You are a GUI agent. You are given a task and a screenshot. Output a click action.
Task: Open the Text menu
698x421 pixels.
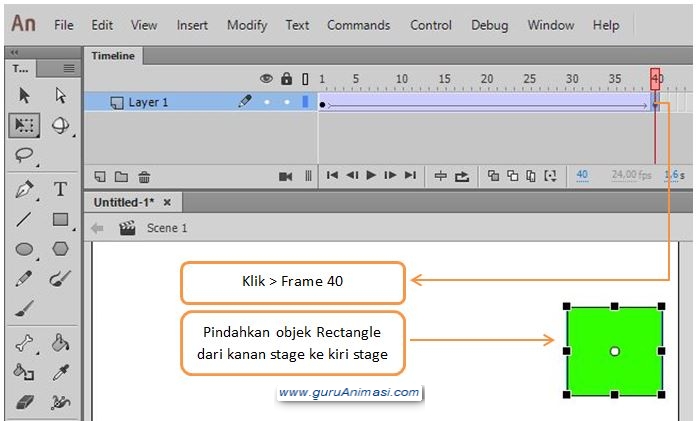[x=297, y=25]
